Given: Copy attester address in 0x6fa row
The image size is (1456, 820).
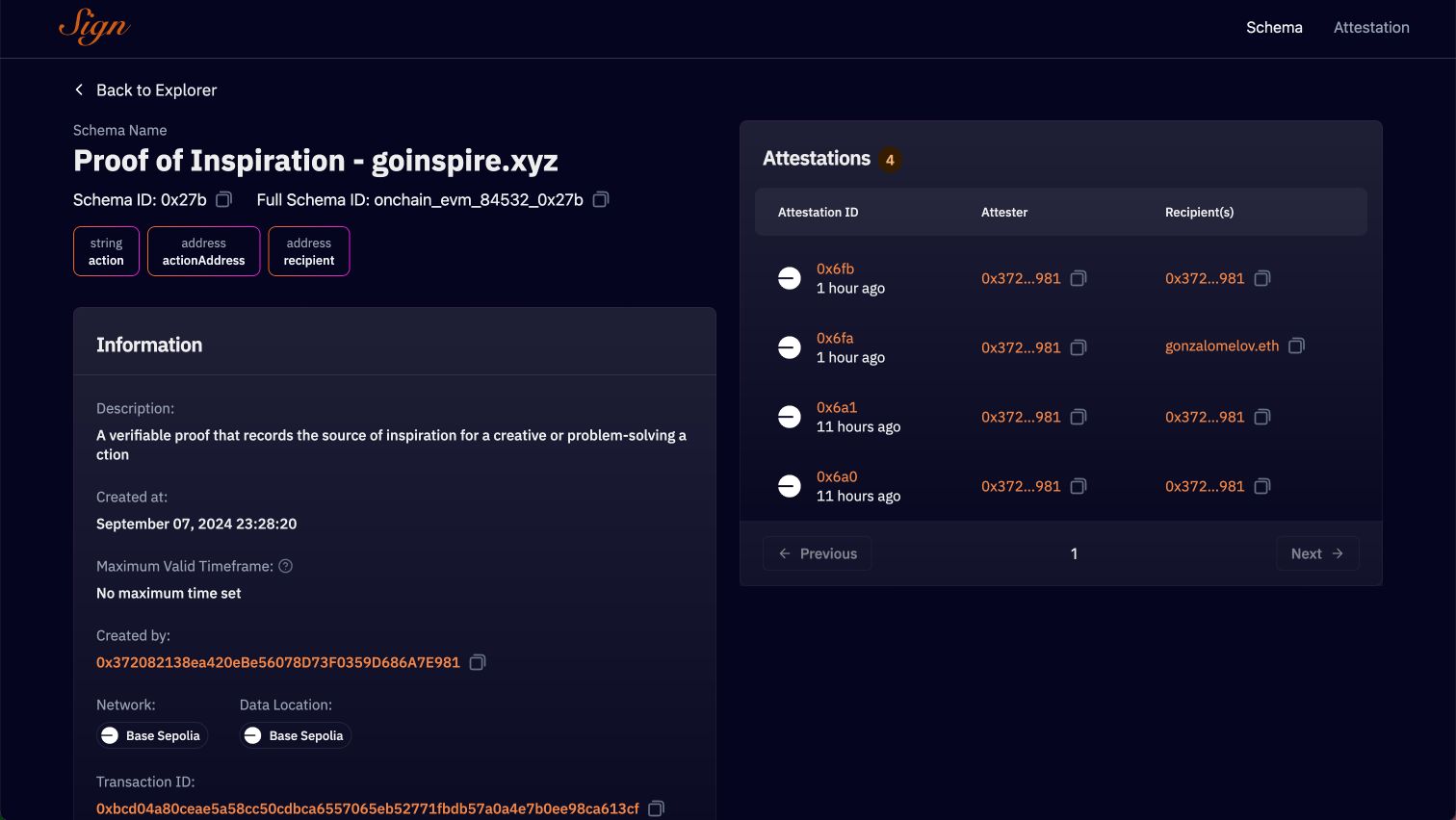Looking at the screenshot, I should click(1079, 347).
